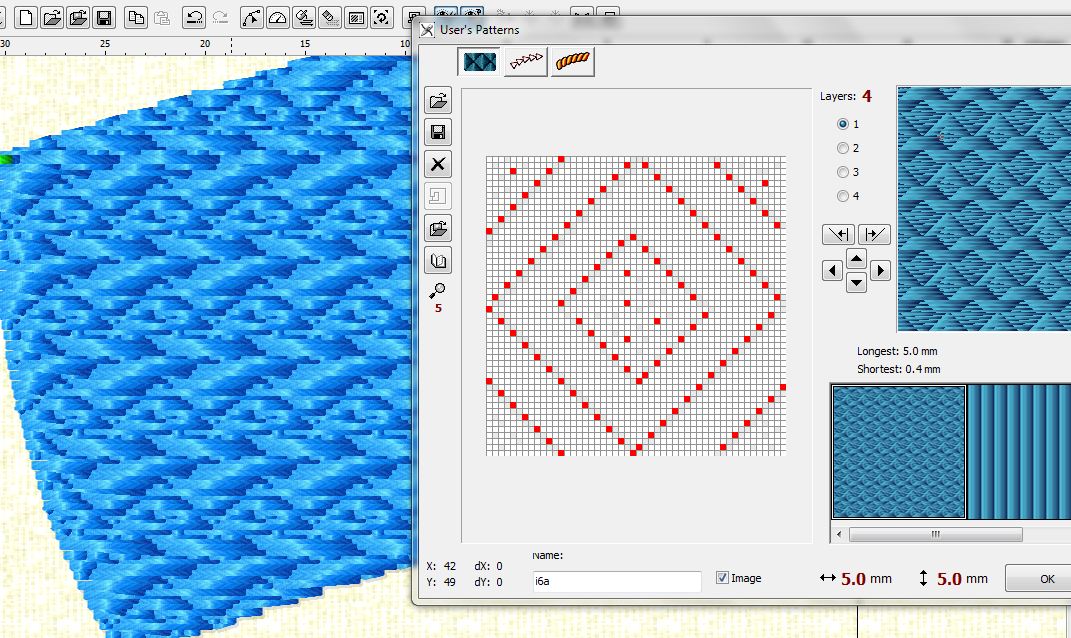Click left arrow of thumbnail scrollbar

(839, 534)
